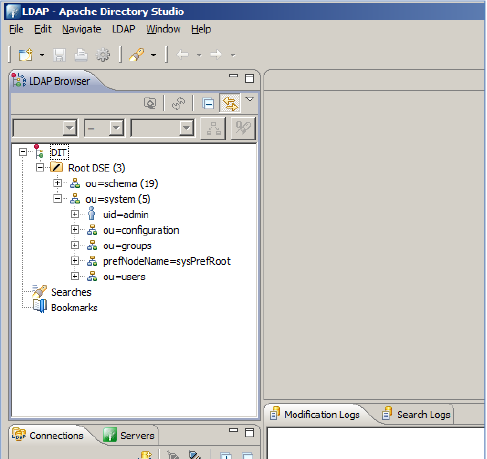This screenshot has width=487, height=459.
Task: Toggle Link with Editor in LDAP Browser
Action: coord(230,103)
